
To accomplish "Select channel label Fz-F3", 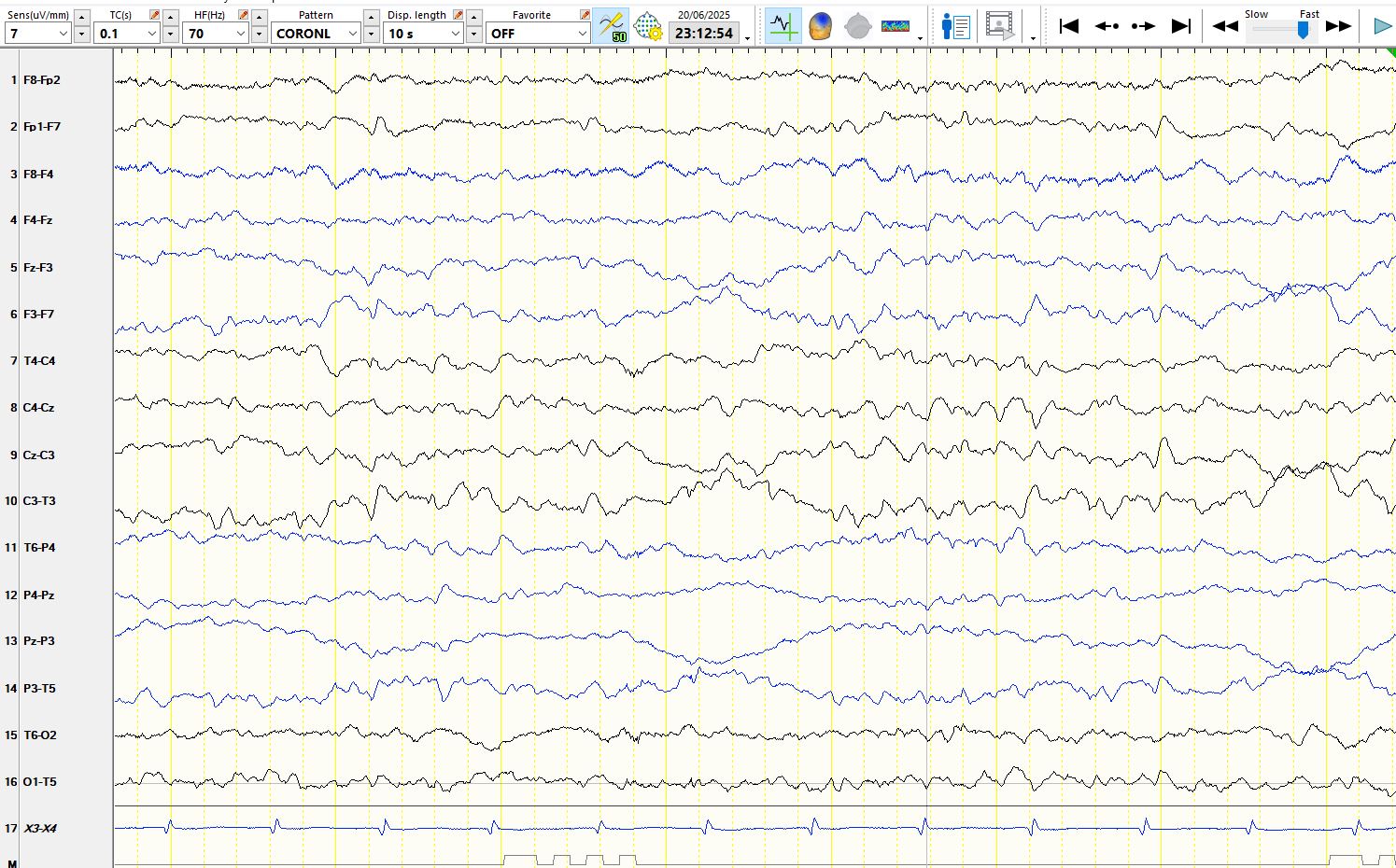I will coord(38,268).
